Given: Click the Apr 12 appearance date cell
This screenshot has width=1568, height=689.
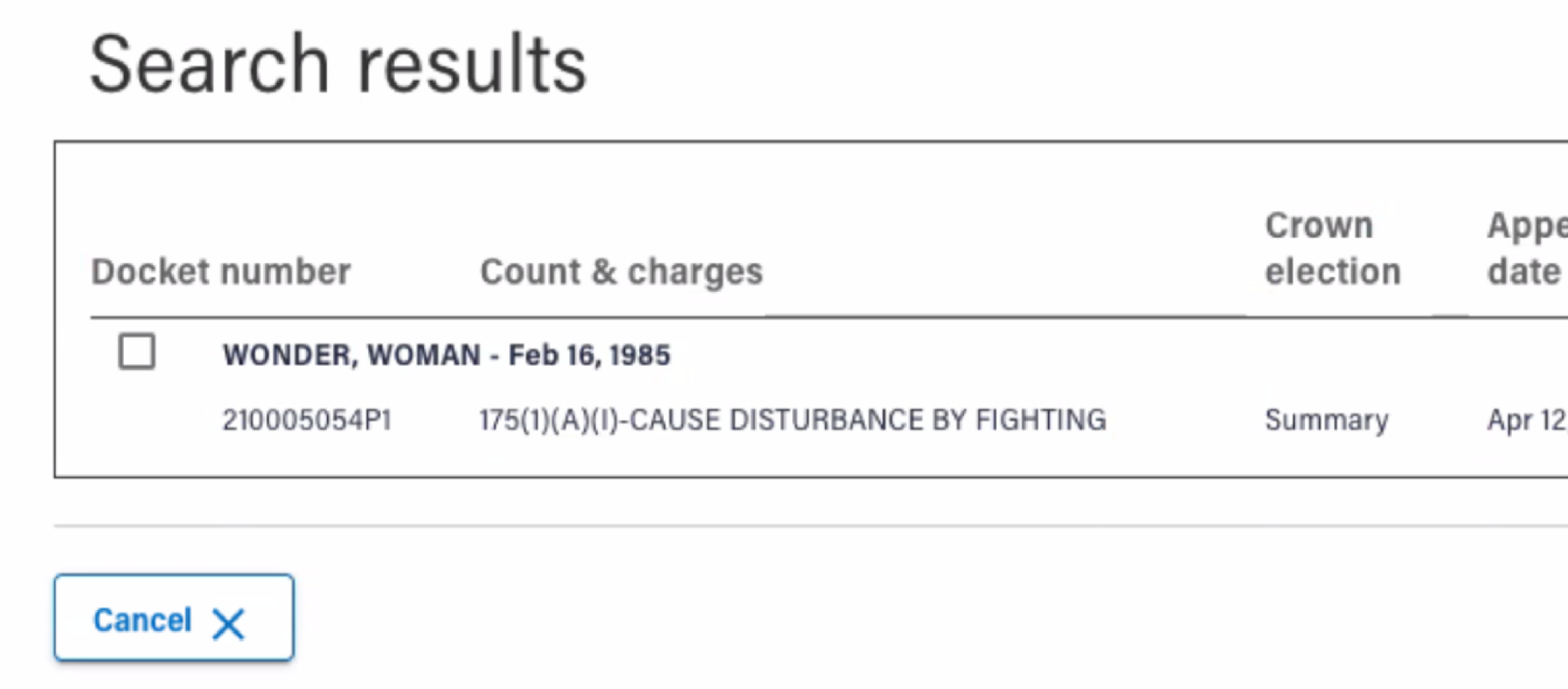Looking at the screenshot, I should click(1526, 420).
